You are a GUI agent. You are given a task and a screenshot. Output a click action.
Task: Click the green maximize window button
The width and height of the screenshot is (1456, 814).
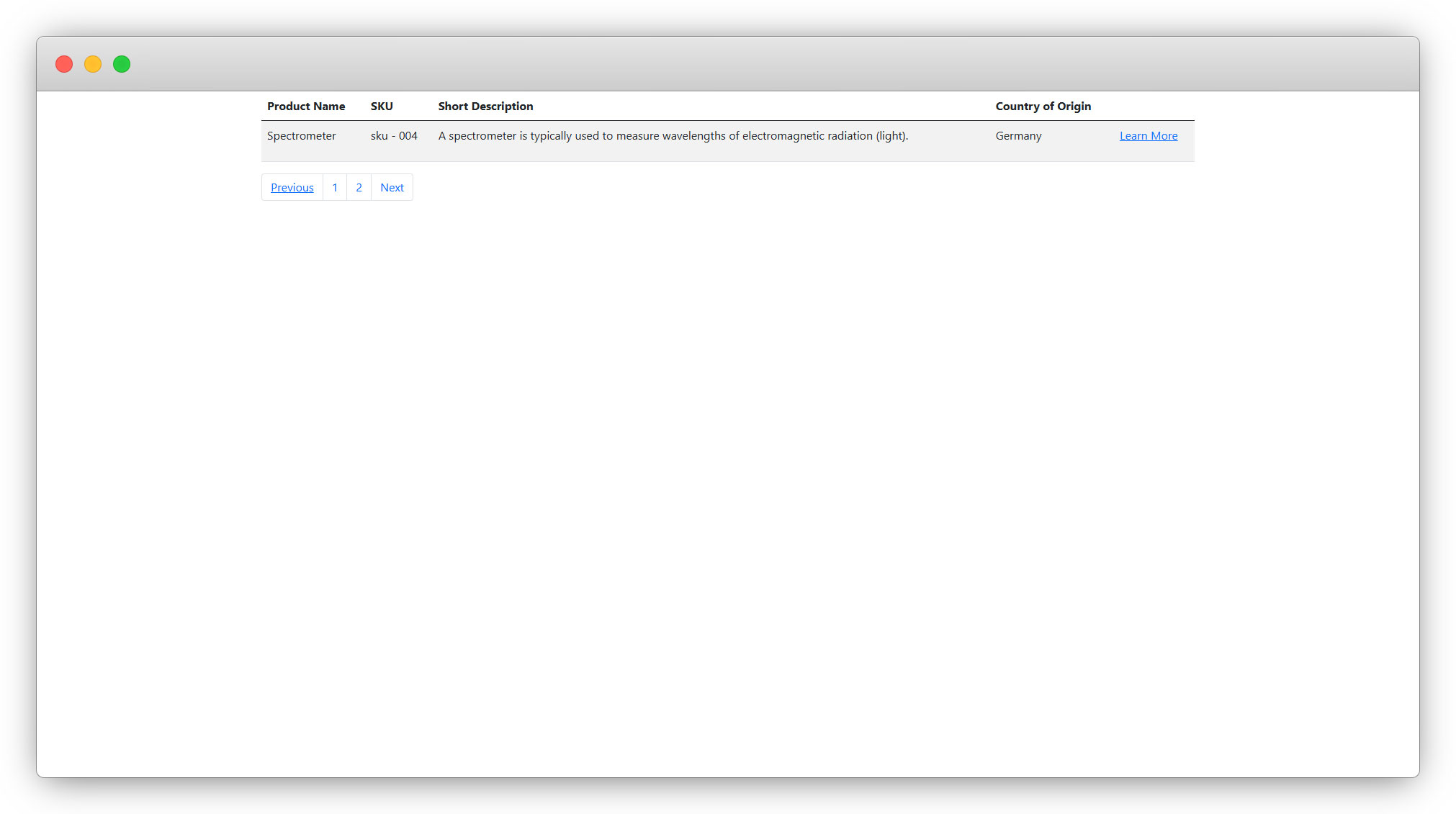coord(122,64)
